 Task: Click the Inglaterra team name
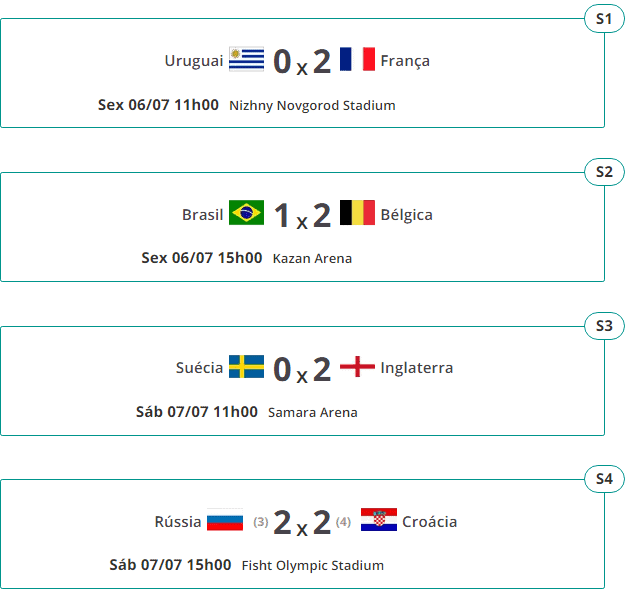[416, 368]
